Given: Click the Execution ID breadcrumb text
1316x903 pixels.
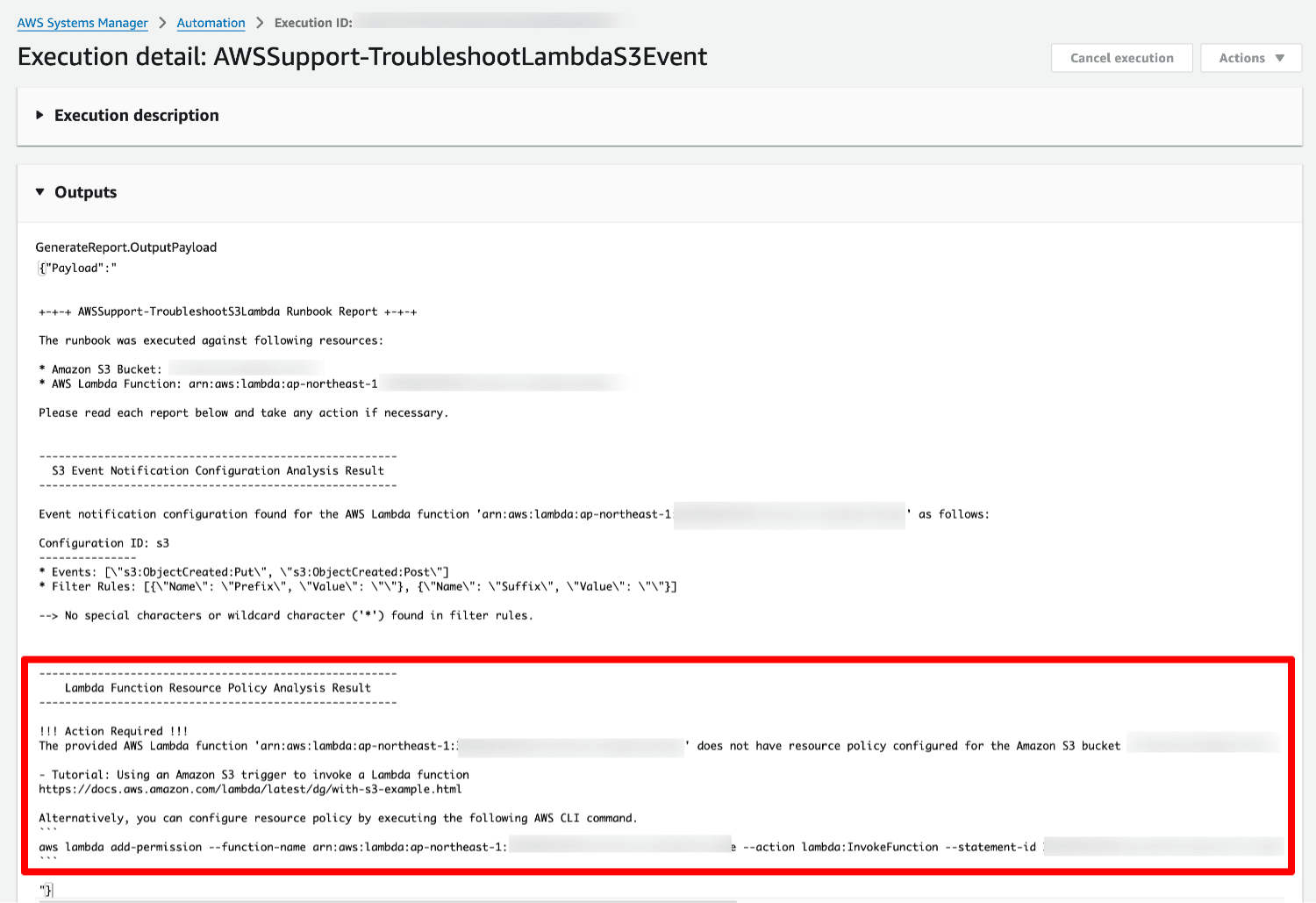Looking at the screenshot, I should 313,23.
